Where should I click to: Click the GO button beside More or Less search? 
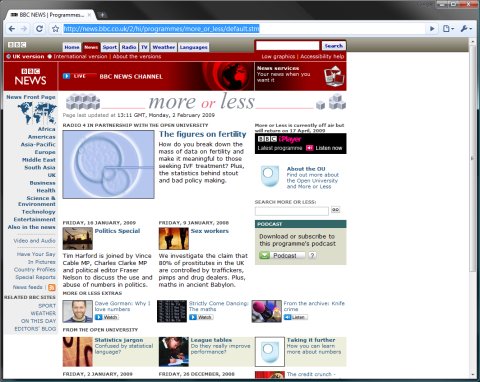335,210
